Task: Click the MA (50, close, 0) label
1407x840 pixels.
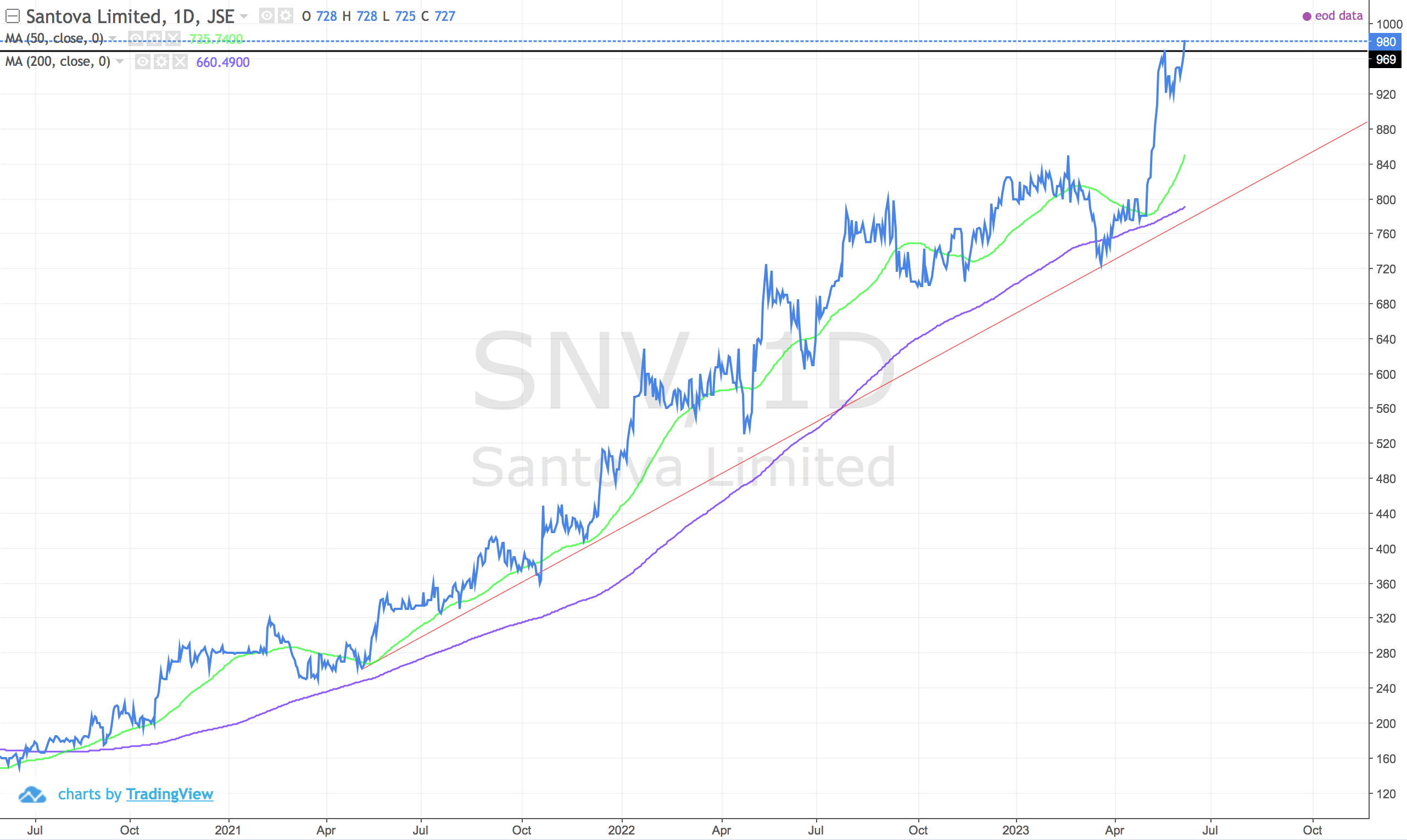Action: pyautogui.click(x=54, y=38)
